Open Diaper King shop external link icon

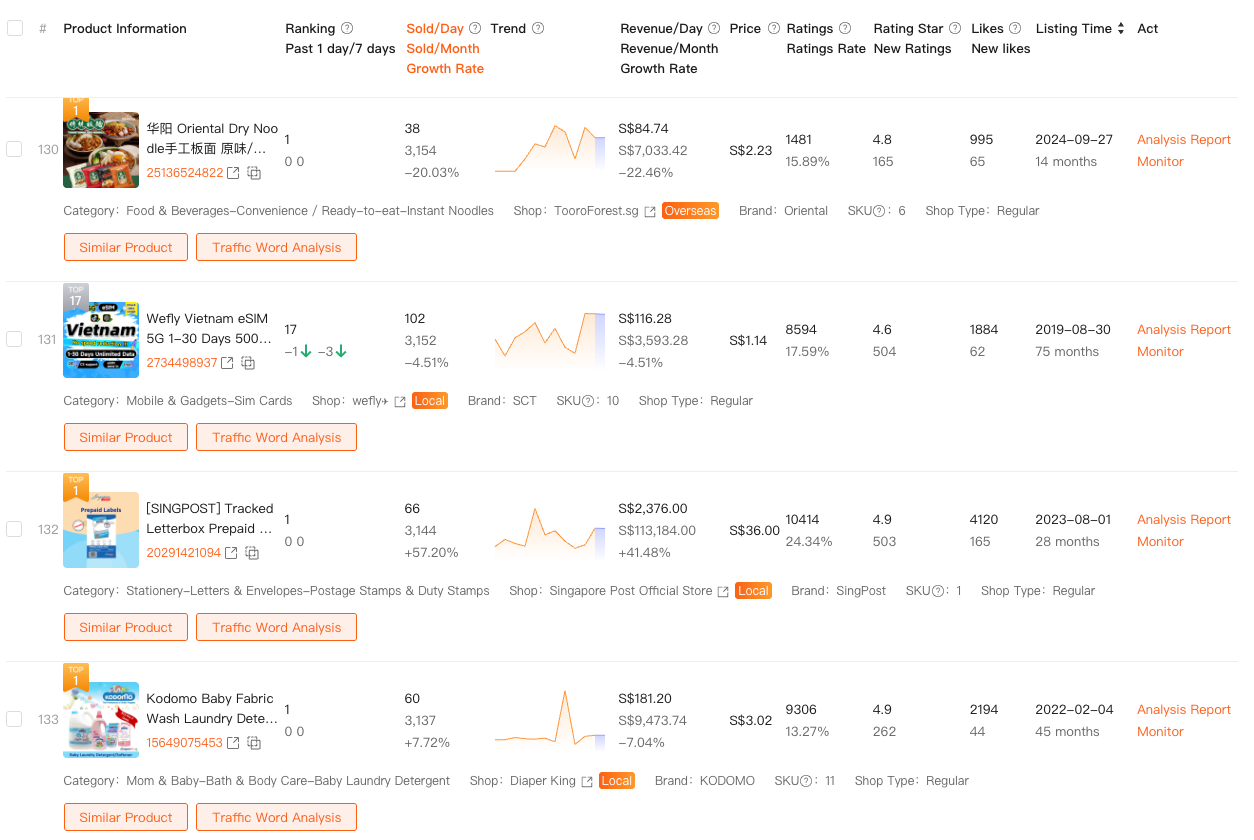click(587, 781)
